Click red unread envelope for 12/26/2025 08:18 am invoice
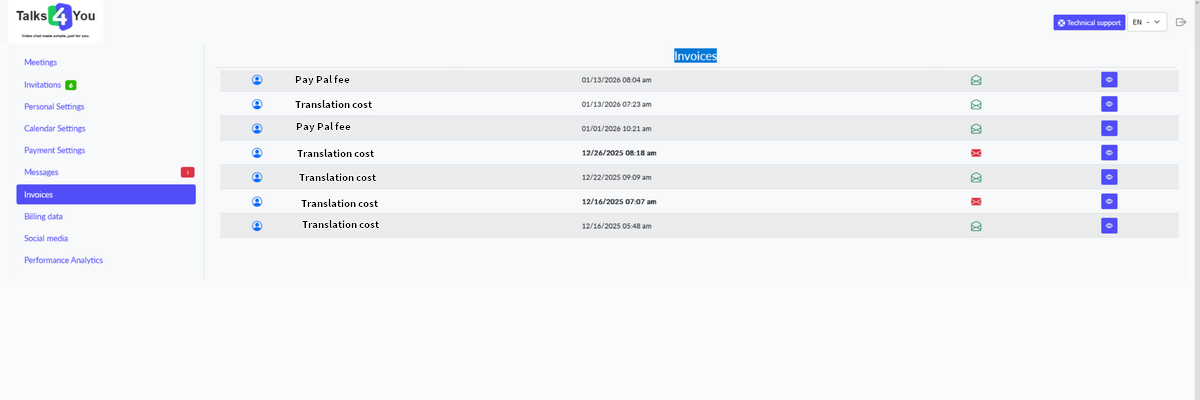 [976, 153]
